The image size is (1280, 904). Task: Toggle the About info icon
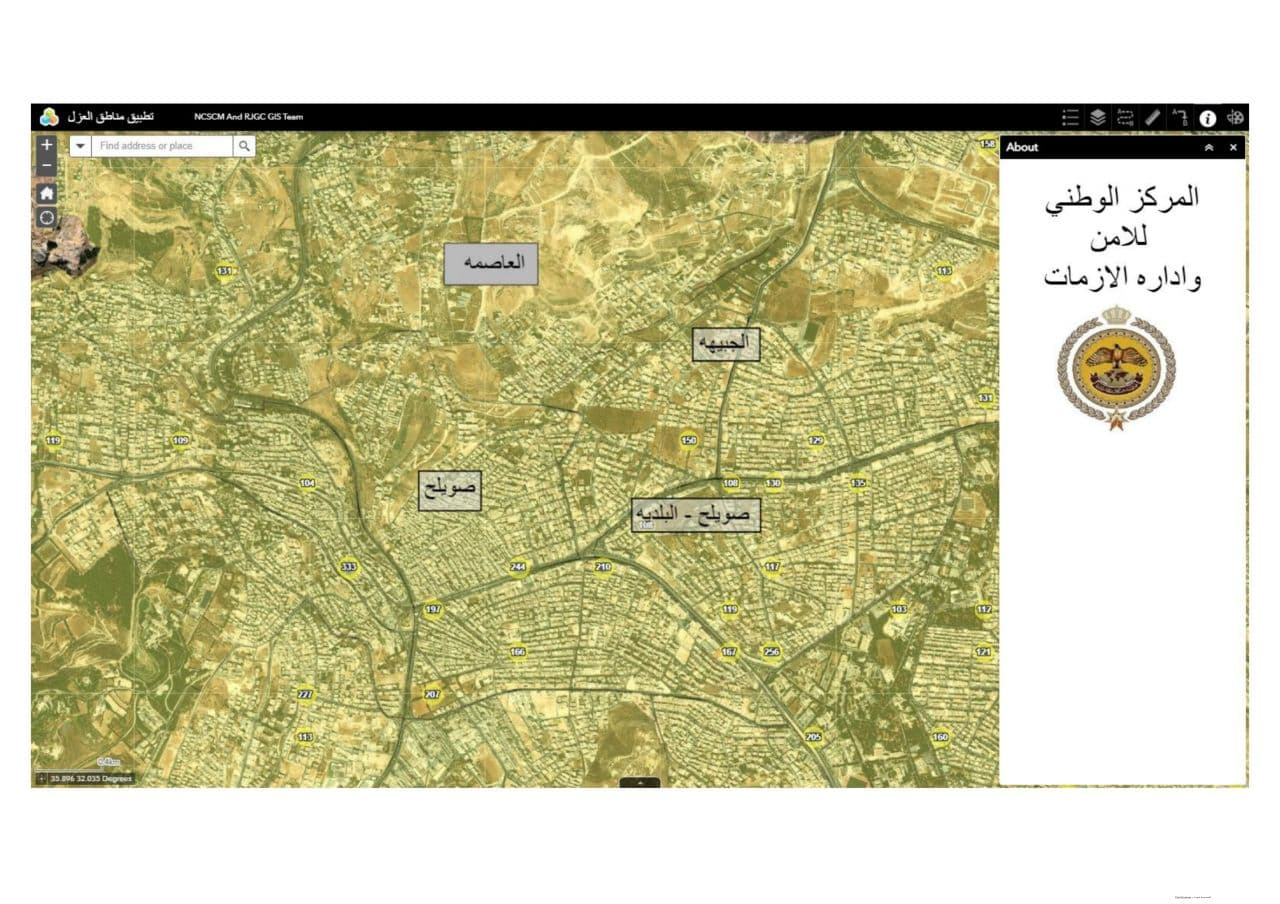click(x=1208, y=118)
